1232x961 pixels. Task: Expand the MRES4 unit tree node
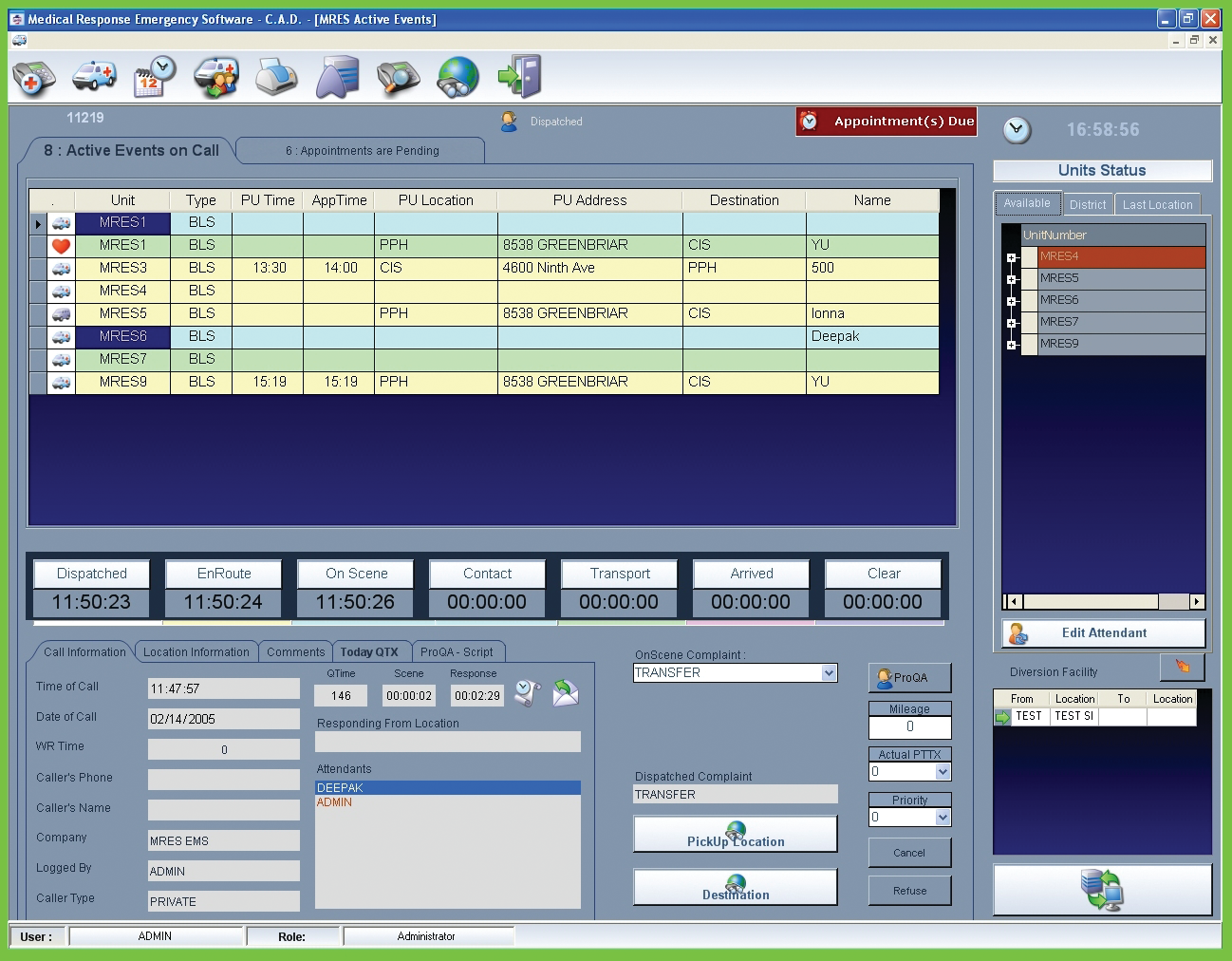tap(1012, 257)
